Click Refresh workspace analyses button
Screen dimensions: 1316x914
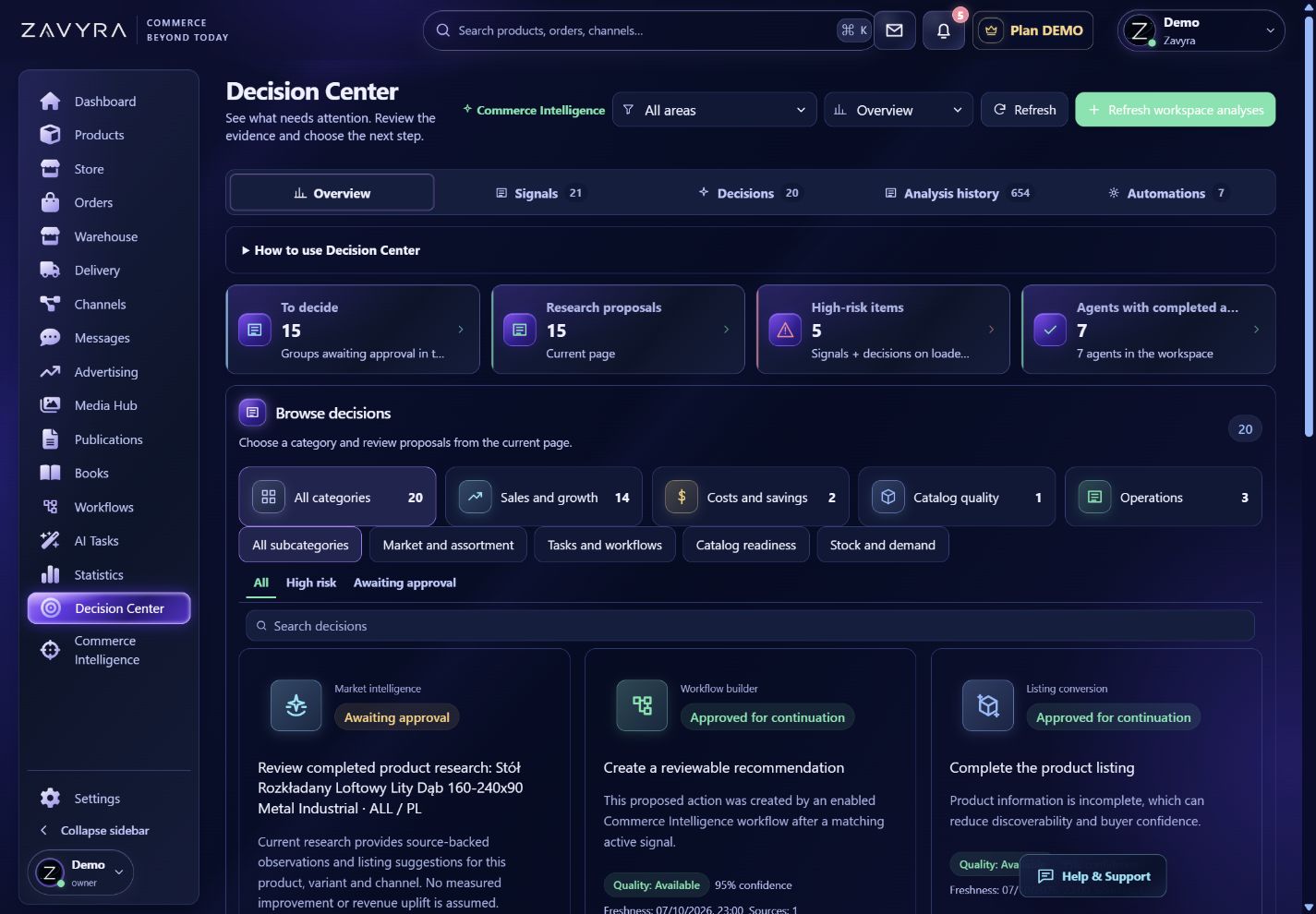coord(1176,110)
